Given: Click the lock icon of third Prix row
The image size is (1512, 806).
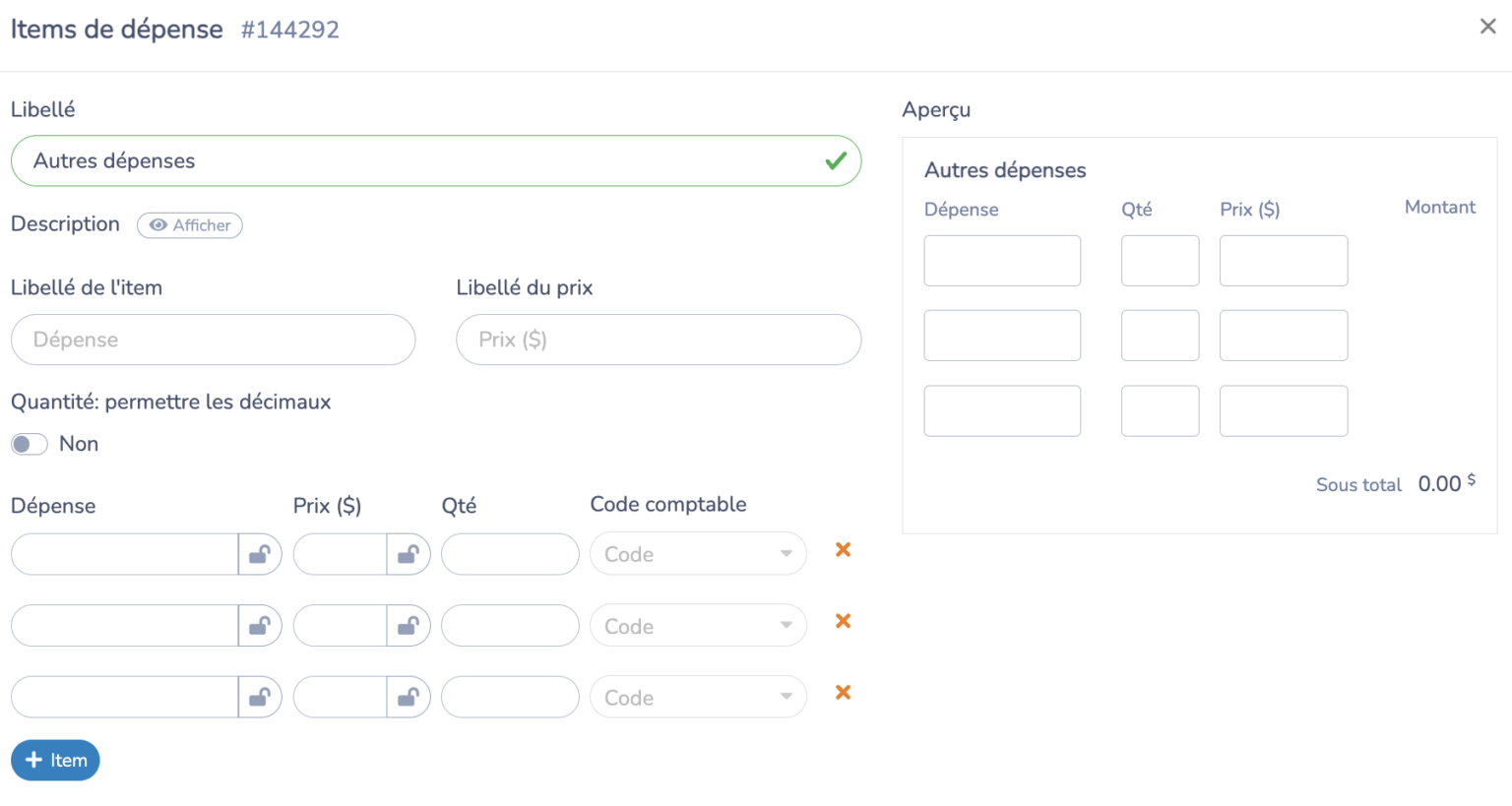Looking at the screenshot, I should tap(409, 697).
